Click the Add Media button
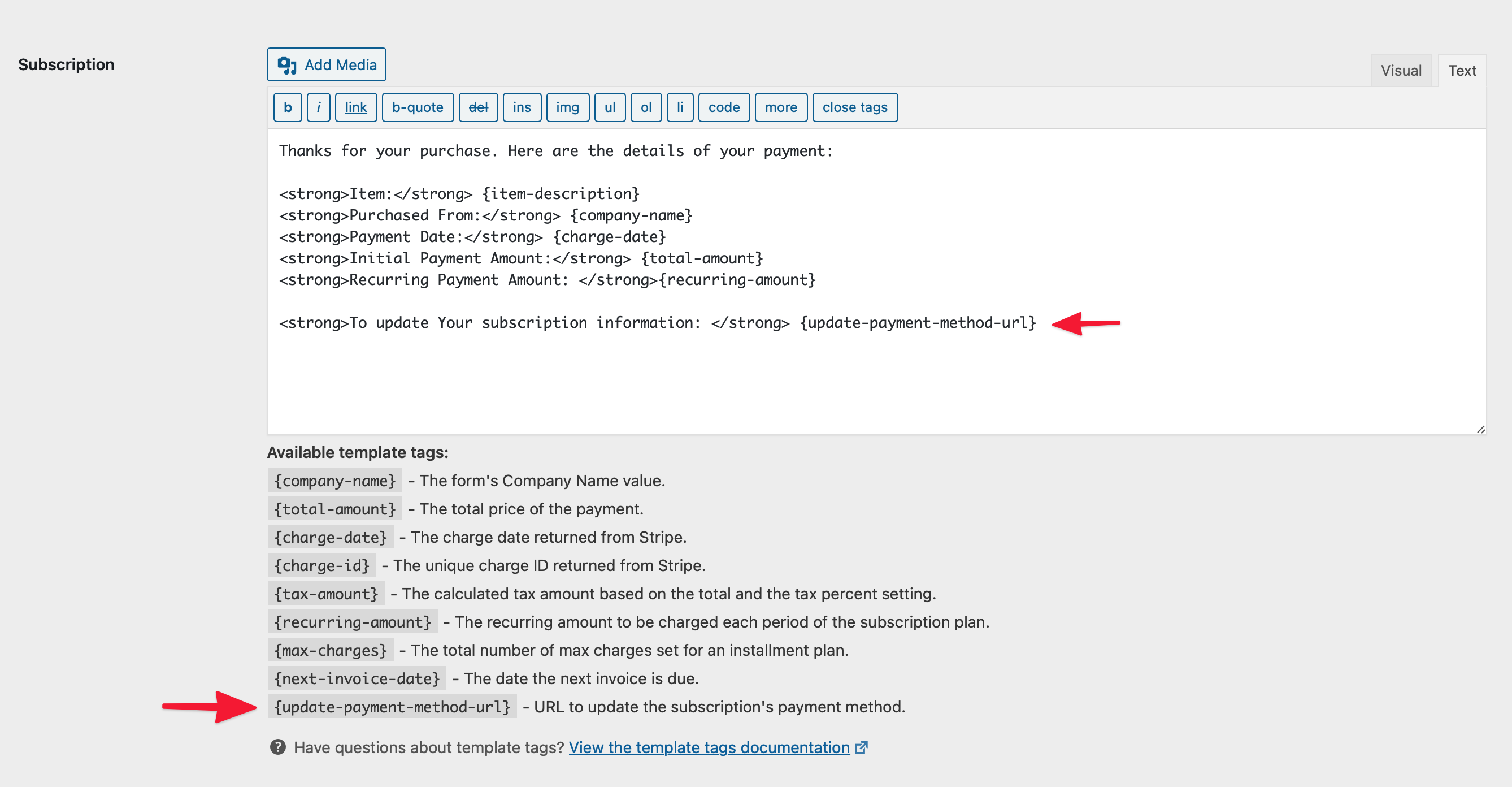The image size is (1512, 787). point(327,64)
